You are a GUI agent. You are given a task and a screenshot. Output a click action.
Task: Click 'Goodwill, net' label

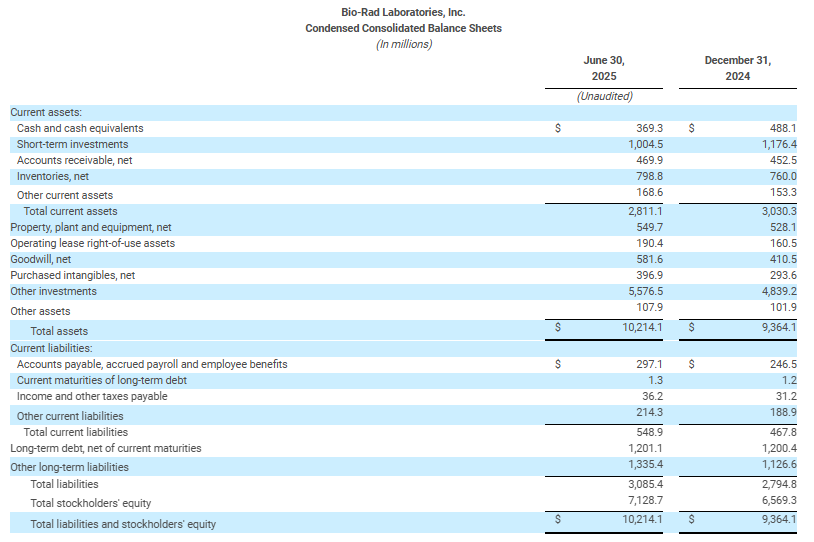click(x=40, y=260)
